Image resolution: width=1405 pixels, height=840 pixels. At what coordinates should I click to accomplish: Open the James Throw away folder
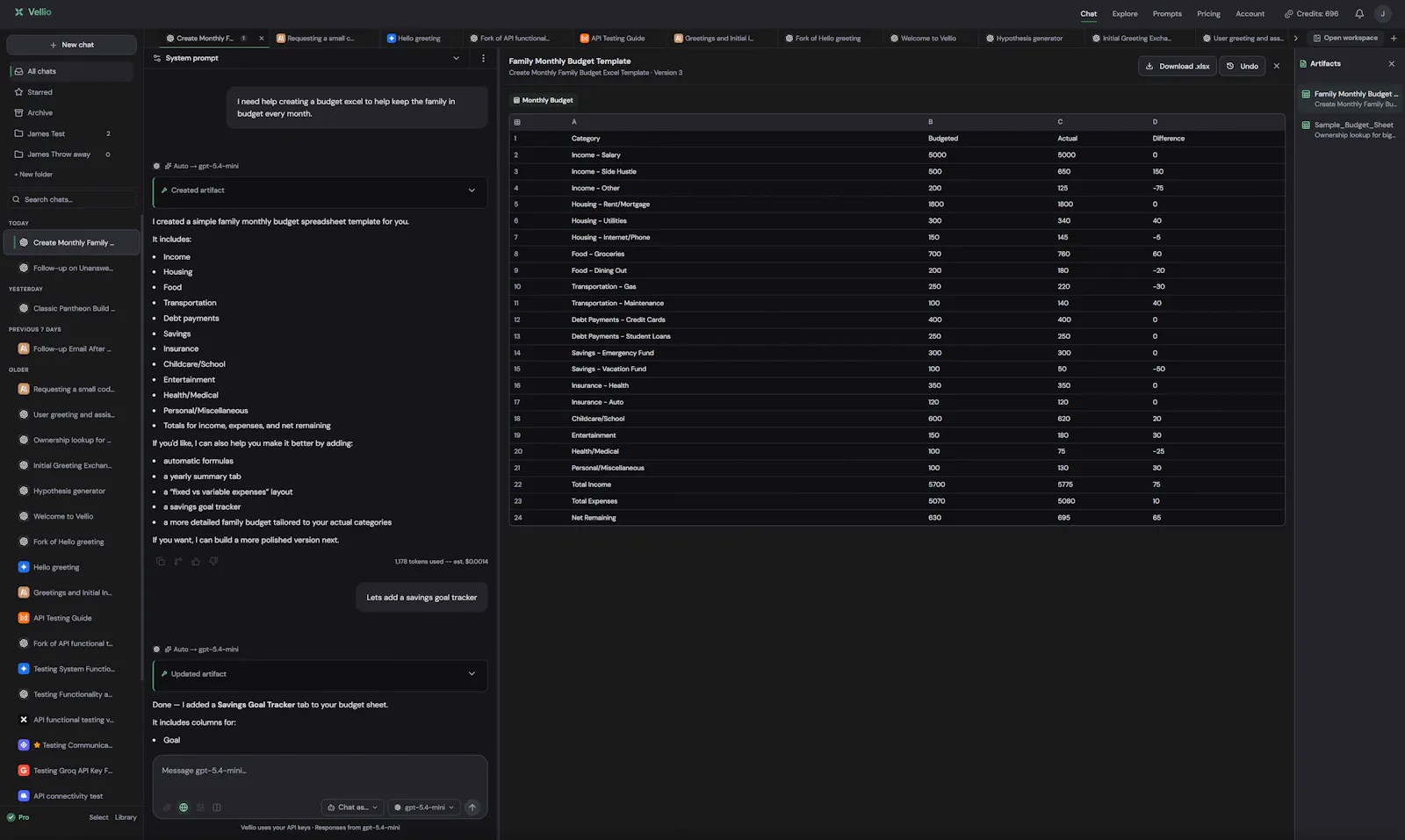pos(70,154)
